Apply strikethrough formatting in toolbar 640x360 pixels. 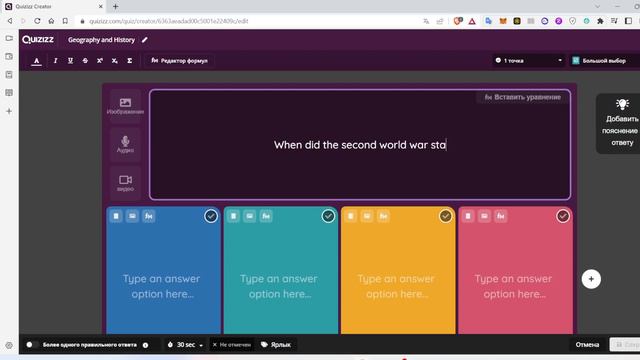pos(85,61)
